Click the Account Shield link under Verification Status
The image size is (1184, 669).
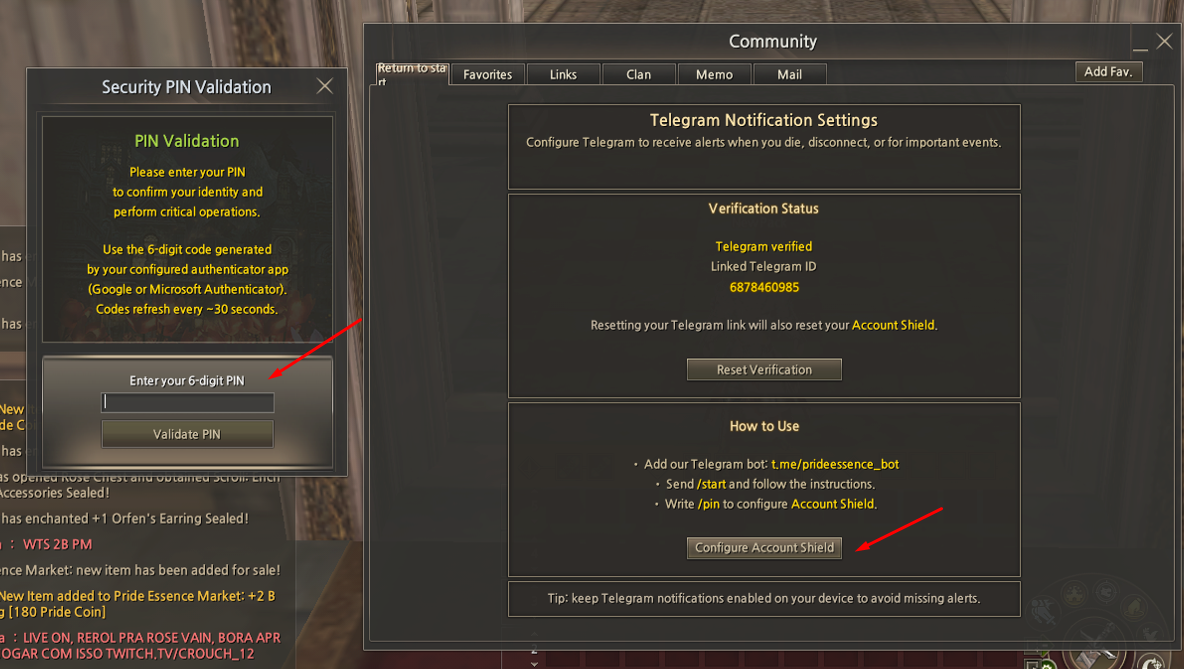893,325
